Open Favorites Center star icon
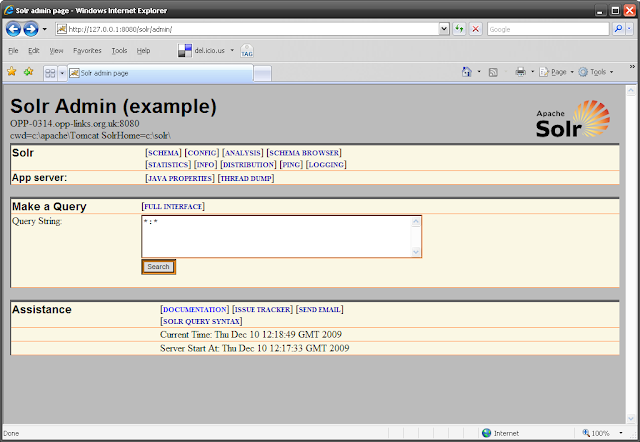Viewport: 640px width, 442px height. tap(11, 72)
